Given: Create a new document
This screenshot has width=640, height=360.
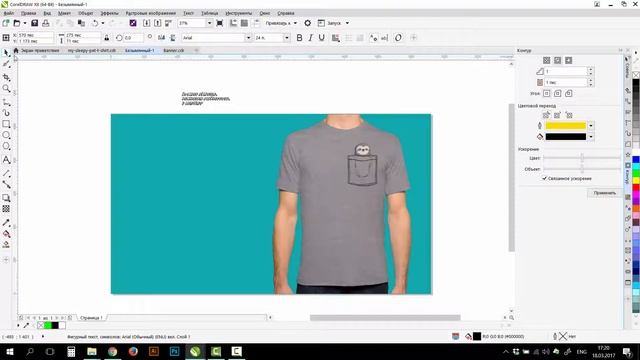Looking at the screenshot, I should coord(6,23).
